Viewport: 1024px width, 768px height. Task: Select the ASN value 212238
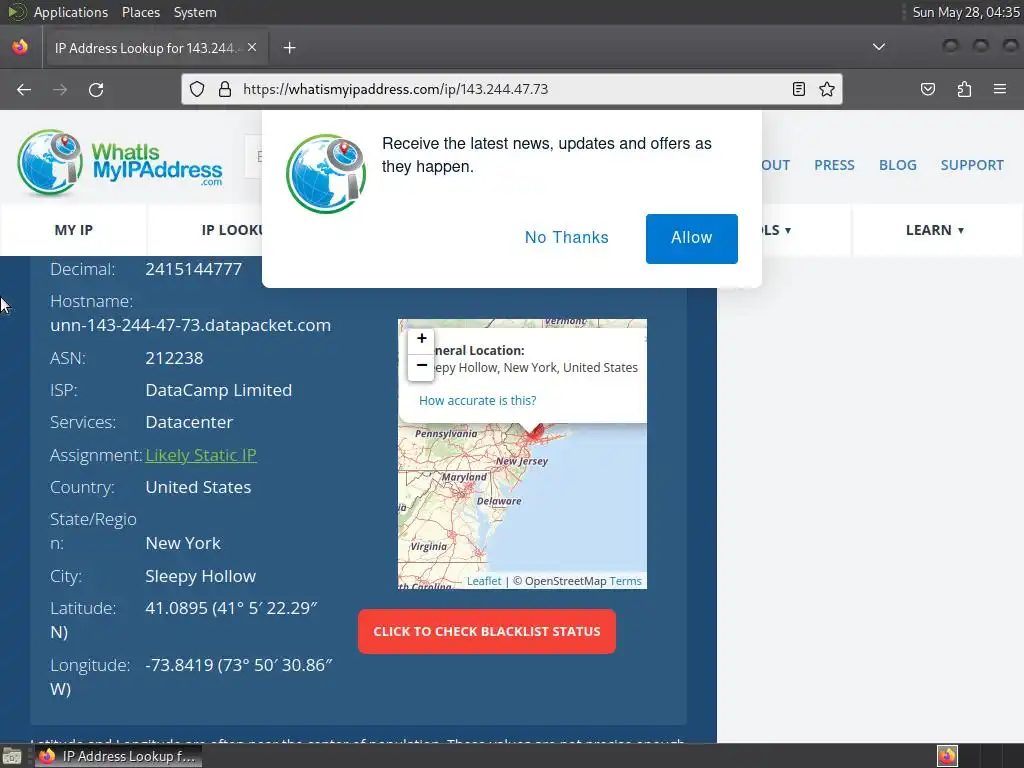(174, 358)
